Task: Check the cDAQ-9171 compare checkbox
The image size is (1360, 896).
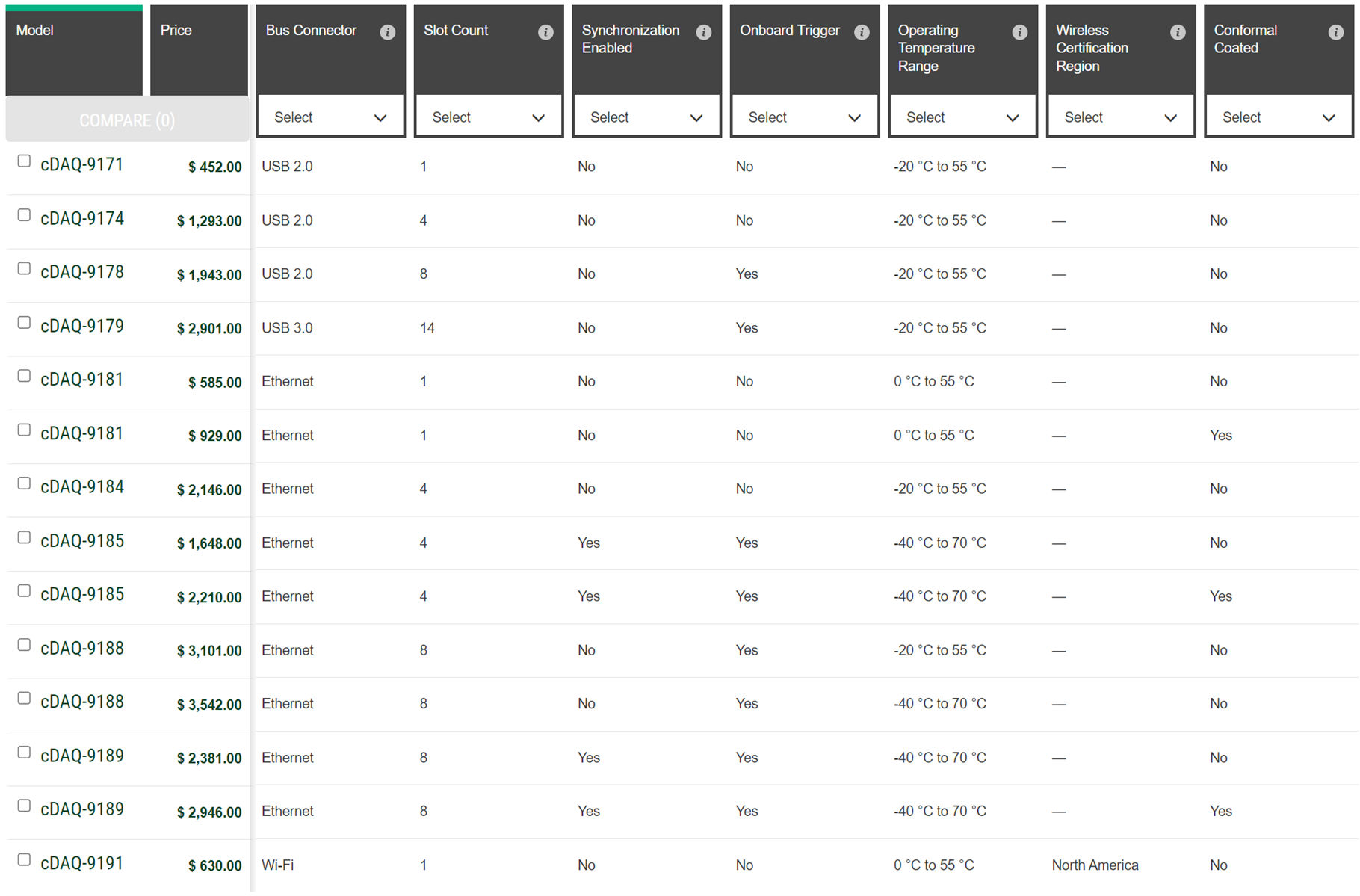Action: tap(24, 161)
